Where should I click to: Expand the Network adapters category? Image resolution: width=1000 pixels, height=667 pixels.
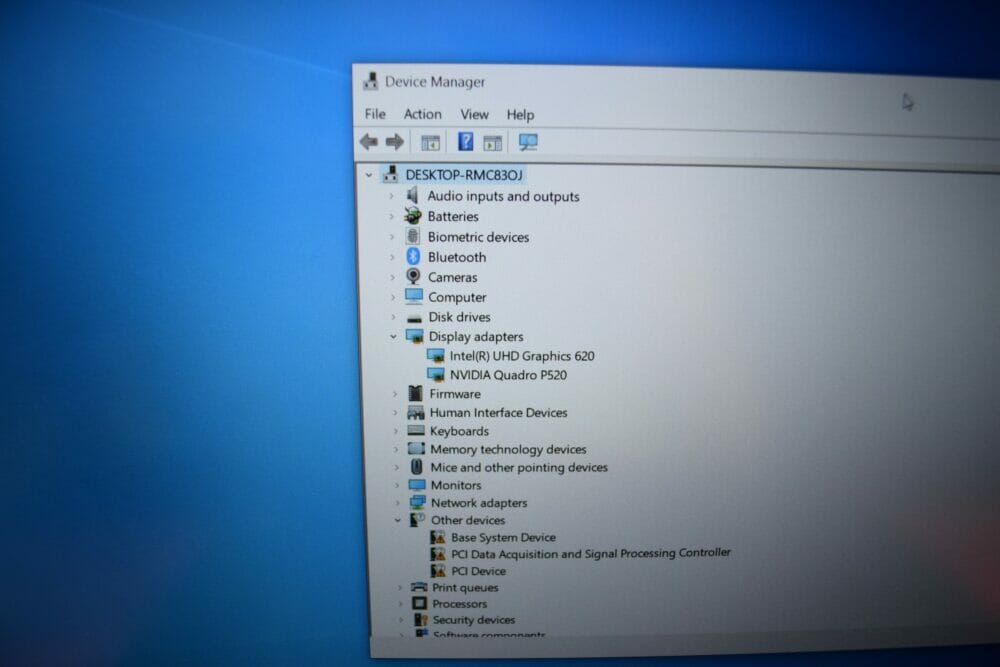pos(397,503)
